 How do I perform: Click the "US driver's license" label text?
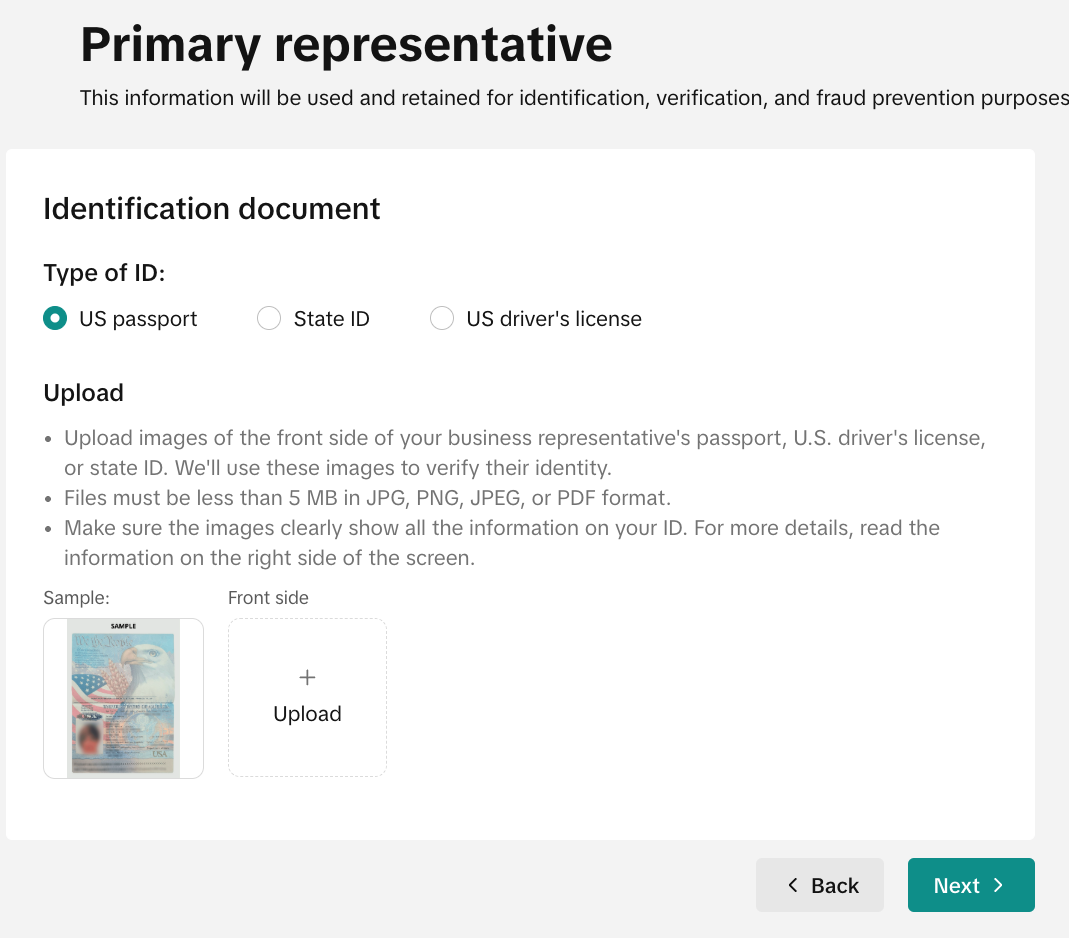coord(554,319)
